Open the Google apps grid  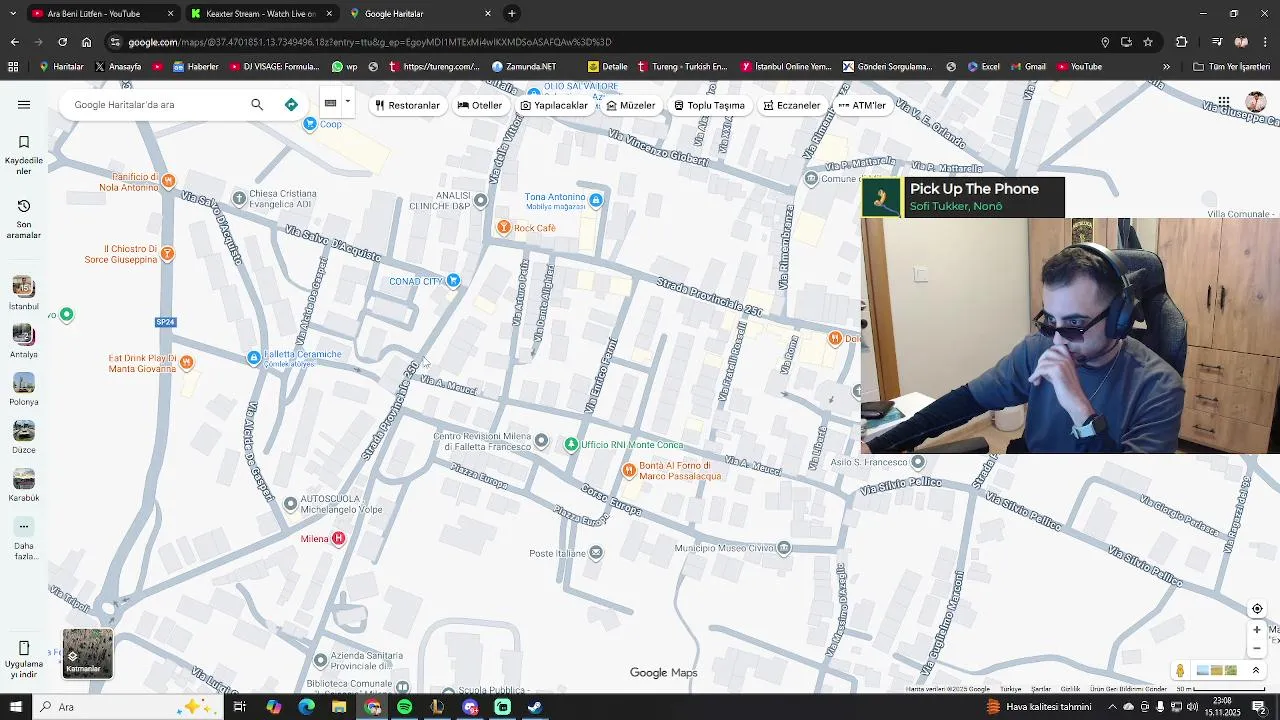point(1223,103)
